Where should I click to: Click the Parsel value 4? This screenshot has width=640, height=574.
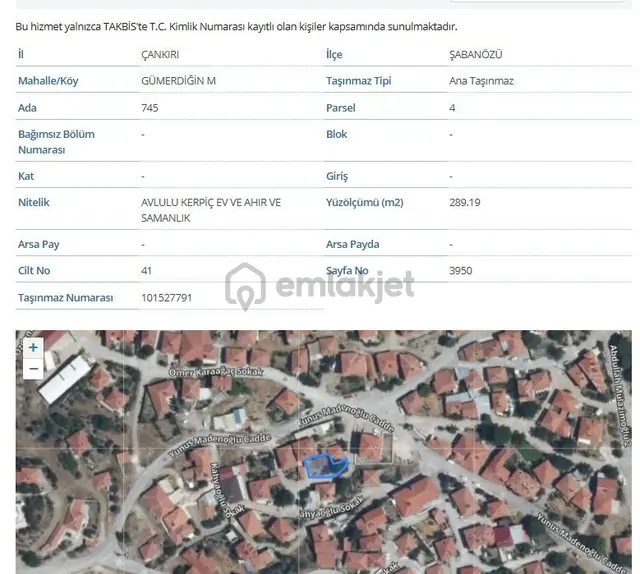coord(452,108)
